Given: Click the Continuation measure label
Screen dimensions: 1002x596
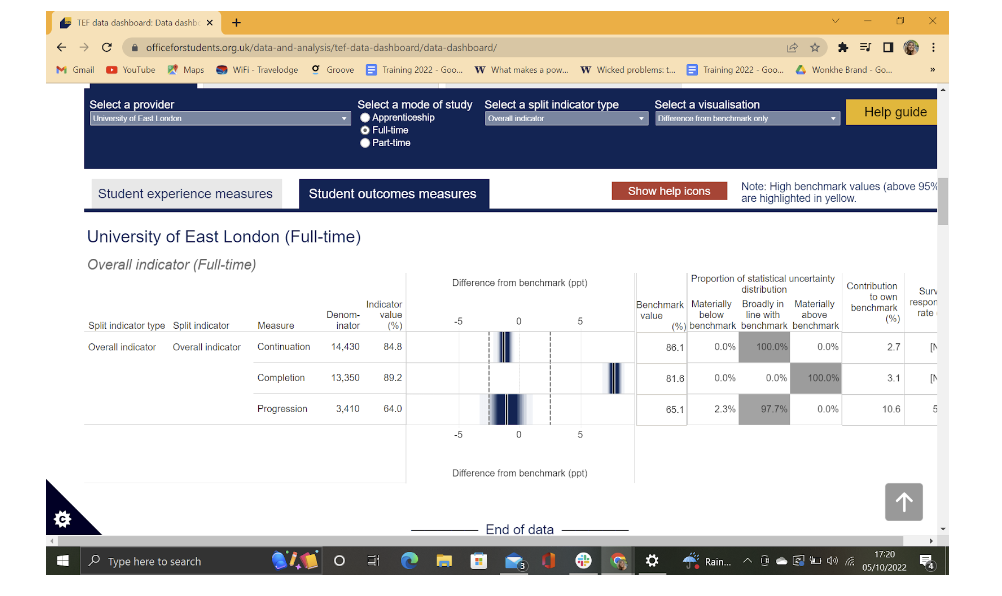Looking at the screenshot, I should (284, 347).
